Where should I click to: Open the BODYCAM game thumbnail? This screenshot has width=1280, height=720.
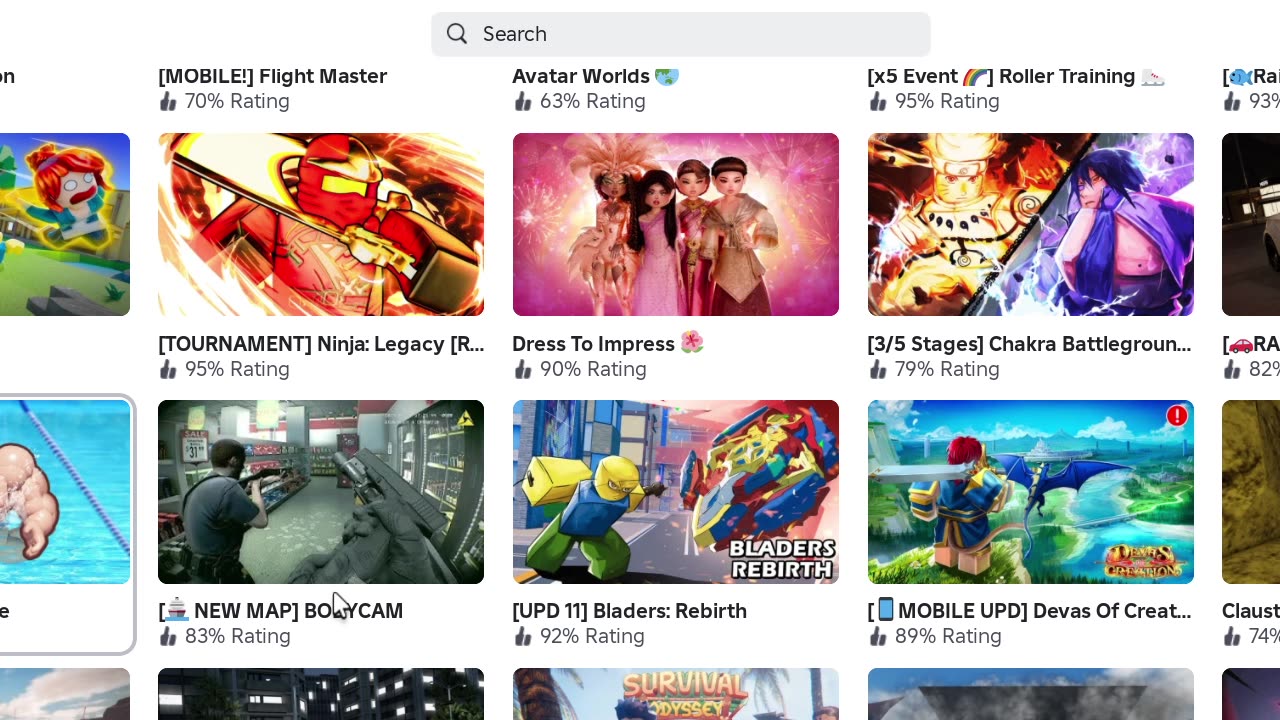coord(321,492)
